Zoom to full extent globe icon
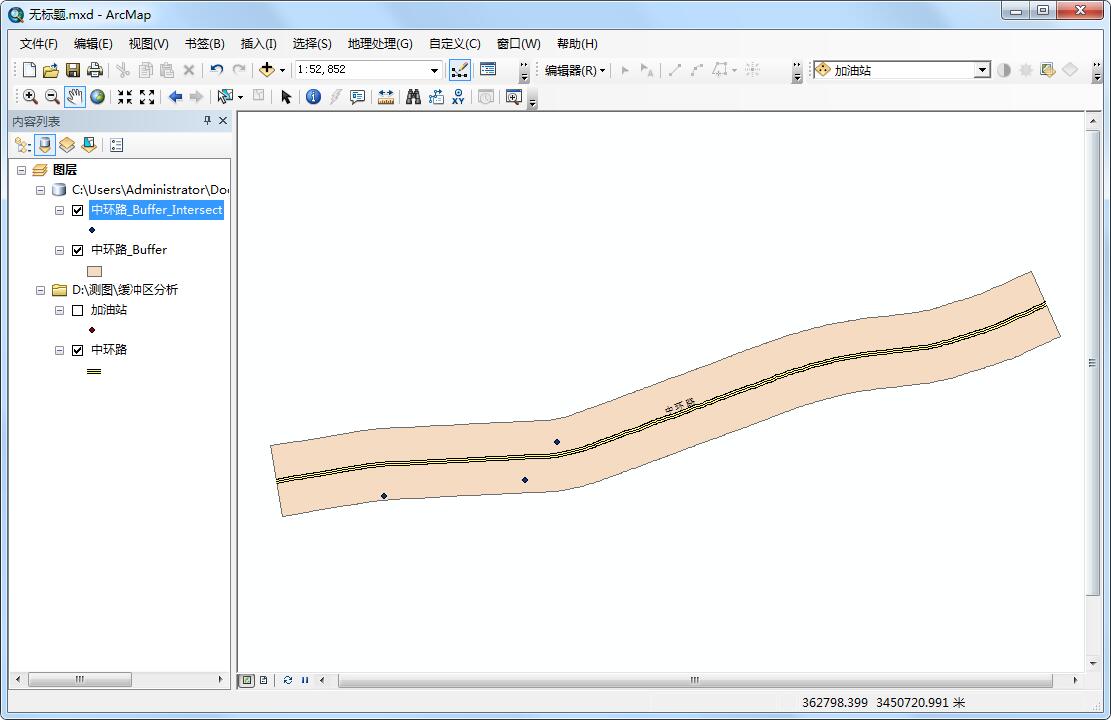This screenshot has width=1111, height=720. [98, 96]
